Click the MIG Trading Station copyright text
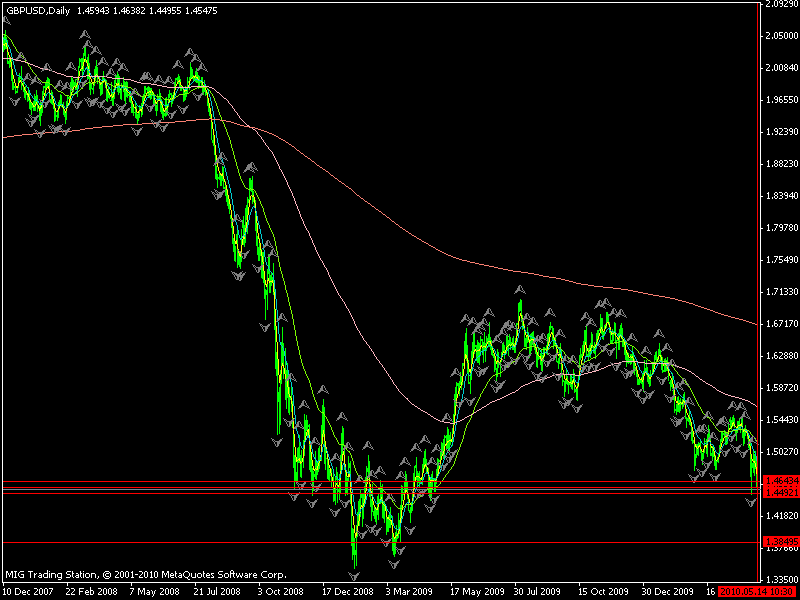 [145, 575]
